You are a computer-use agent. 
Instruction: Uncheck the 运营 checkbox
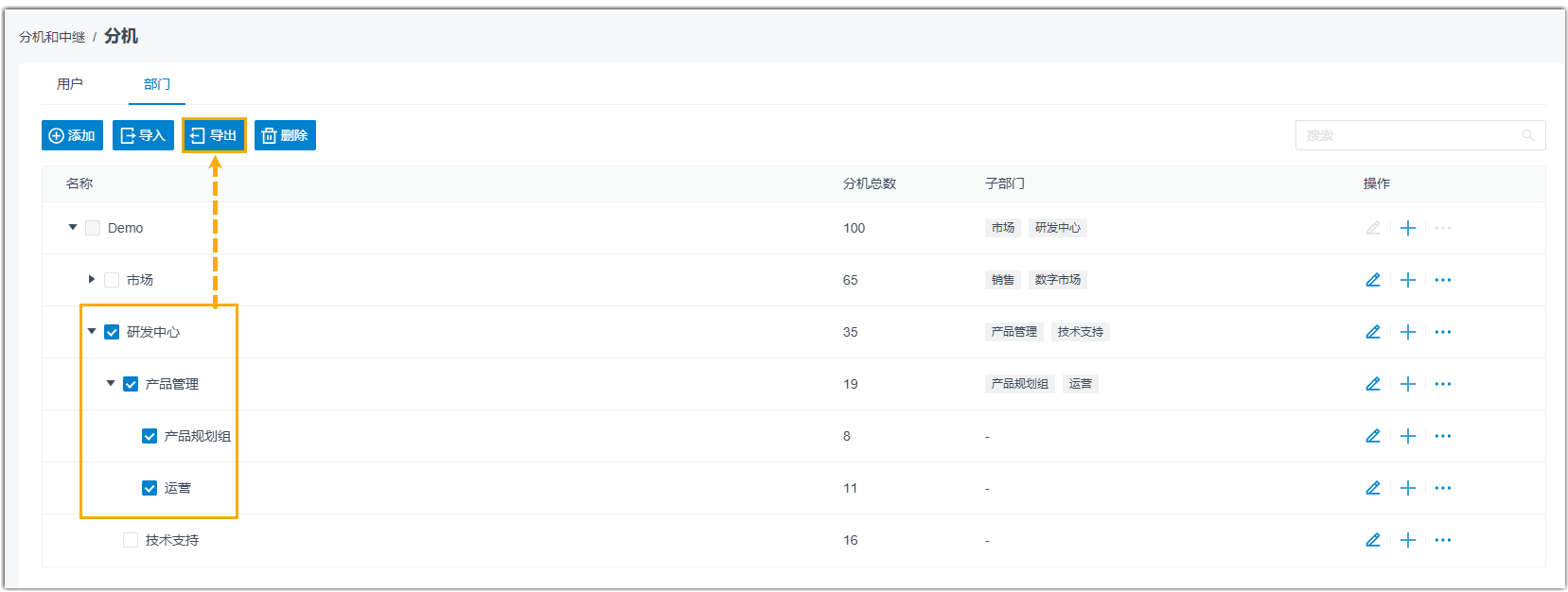click(x=150, y=488)
